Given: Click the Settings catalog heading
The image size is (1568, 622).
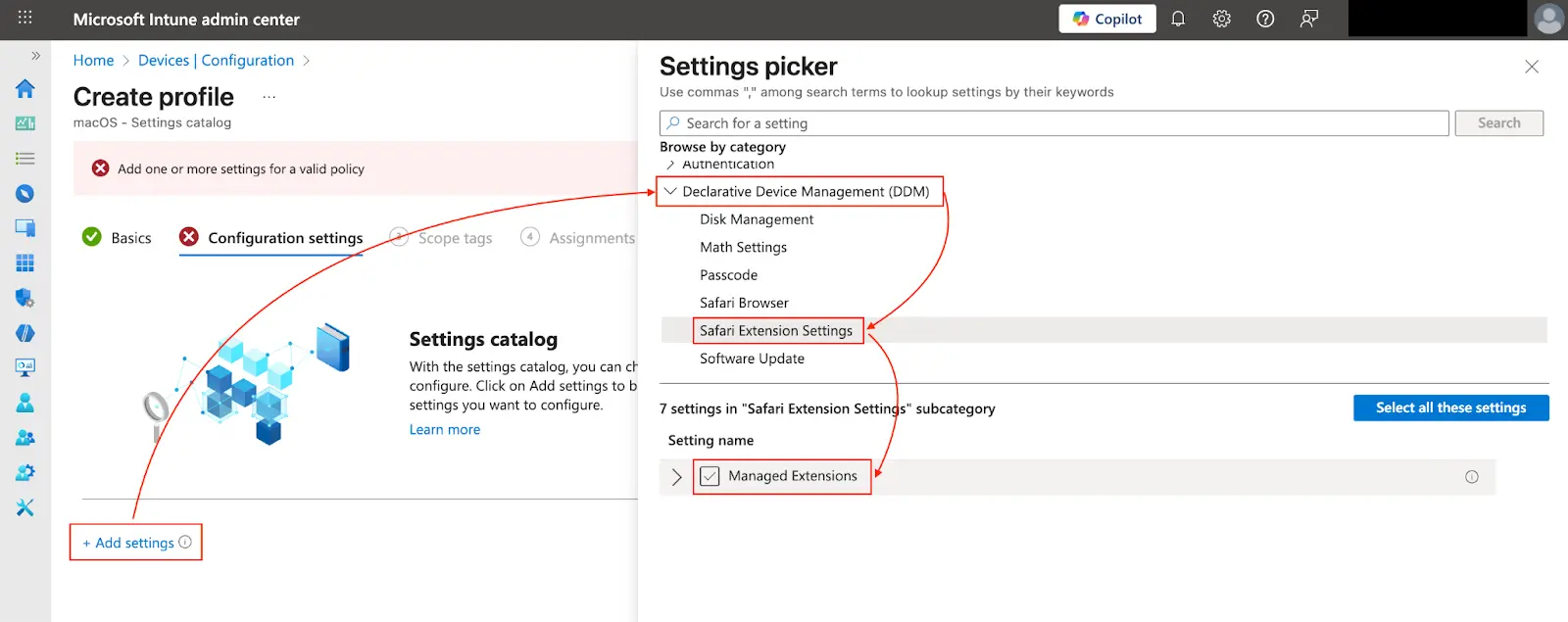Looking at the screenshot, I should (x=483, y=340).
